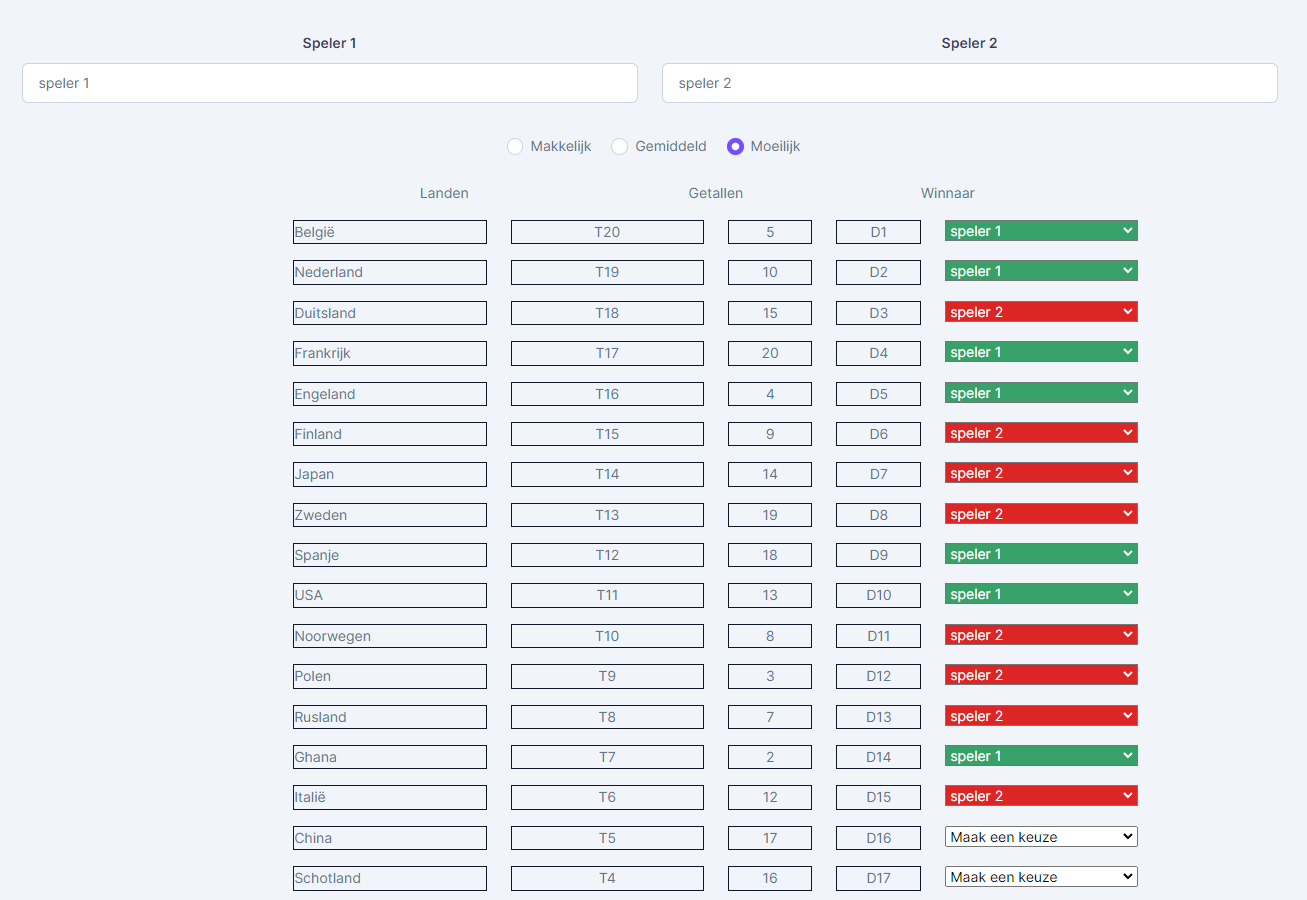Click the Speler 1 name input field
1307x900 pixels.
[x=330, y=83]
